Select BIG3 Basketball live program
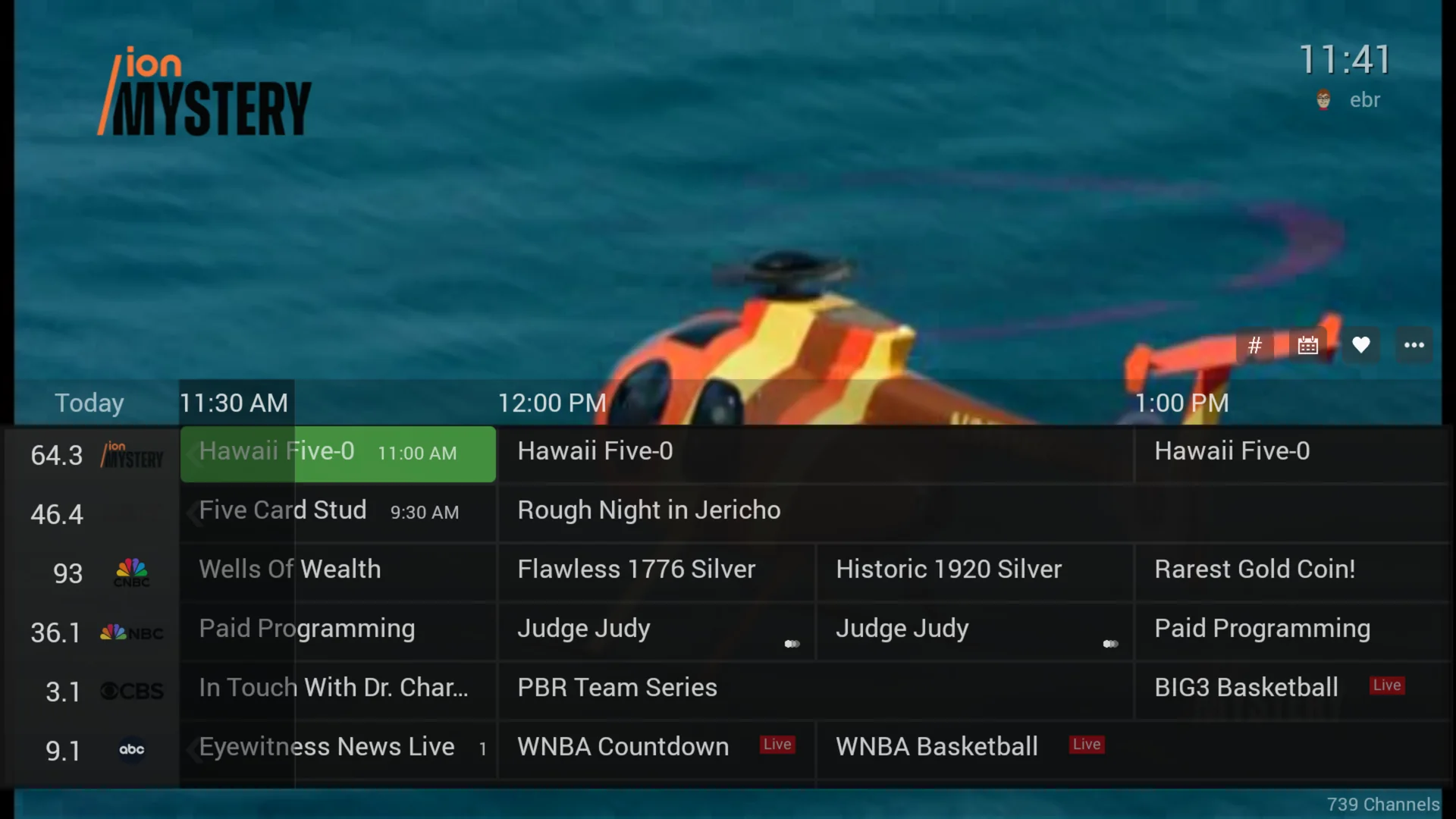 [1291, 691]
